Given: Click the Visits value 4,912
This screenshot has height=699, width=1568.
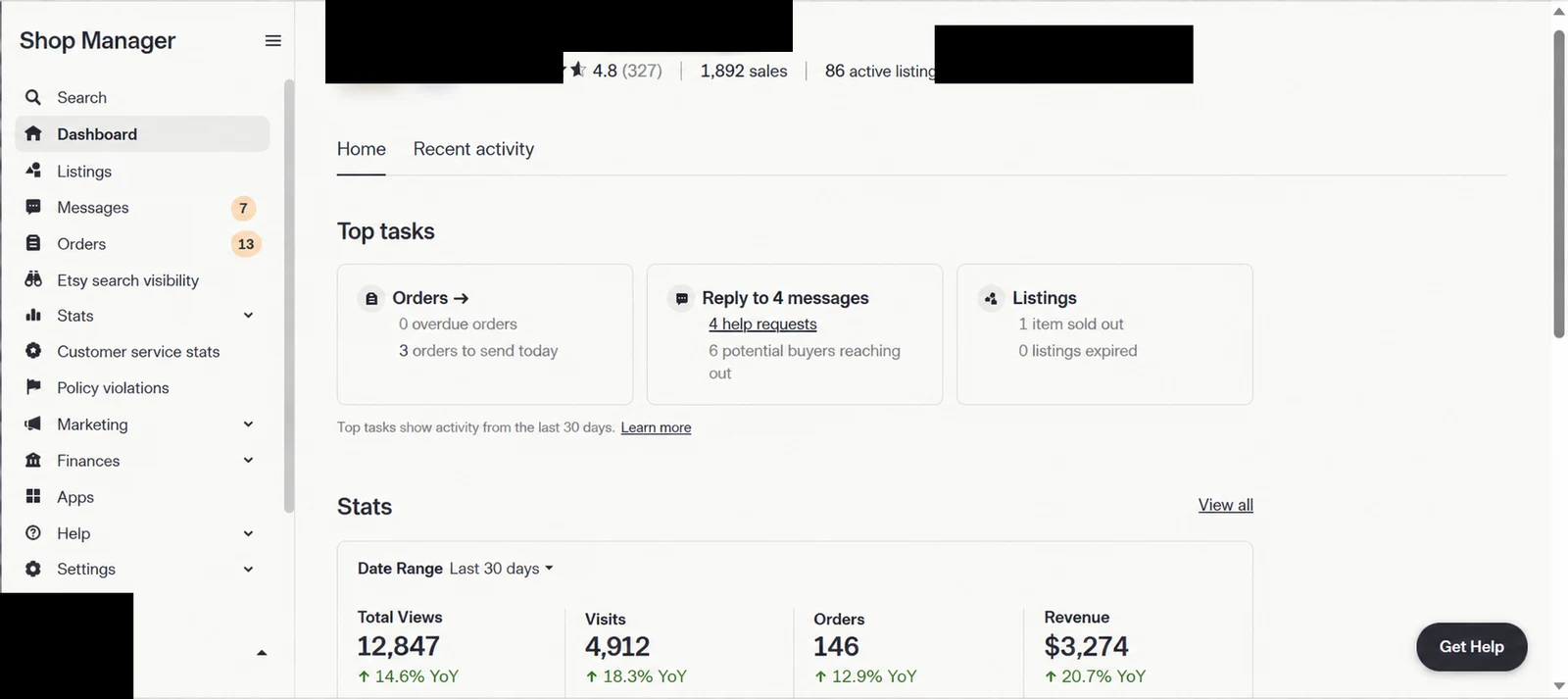Looking at the screenshot, I should coord(617,646).
